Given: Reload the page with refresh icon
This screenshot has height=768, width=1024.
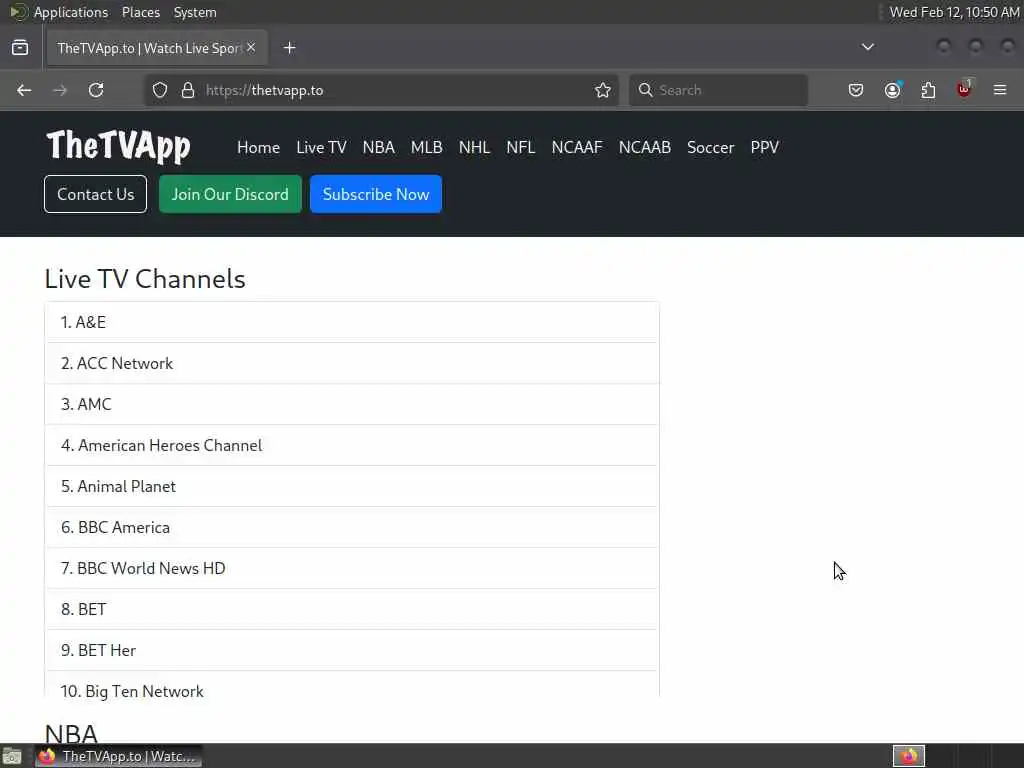Looking at the screenshot, I should [96, 90].
